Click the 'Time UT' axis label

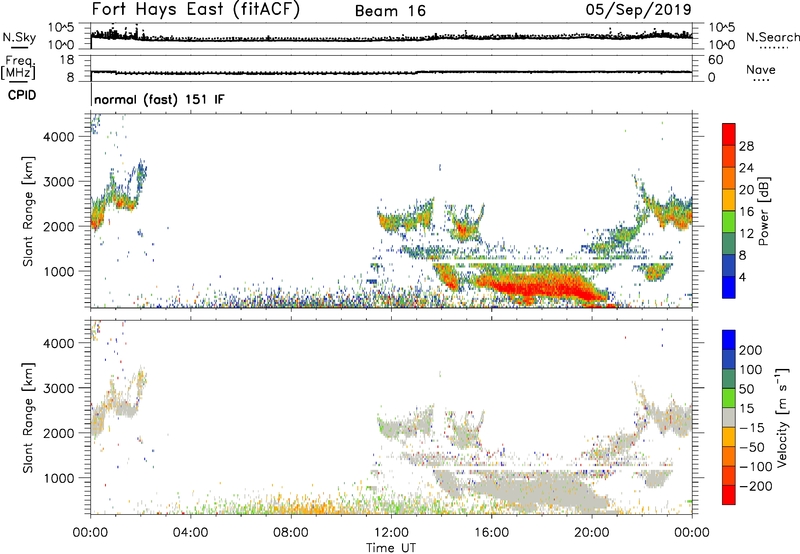tap(391, 547)
